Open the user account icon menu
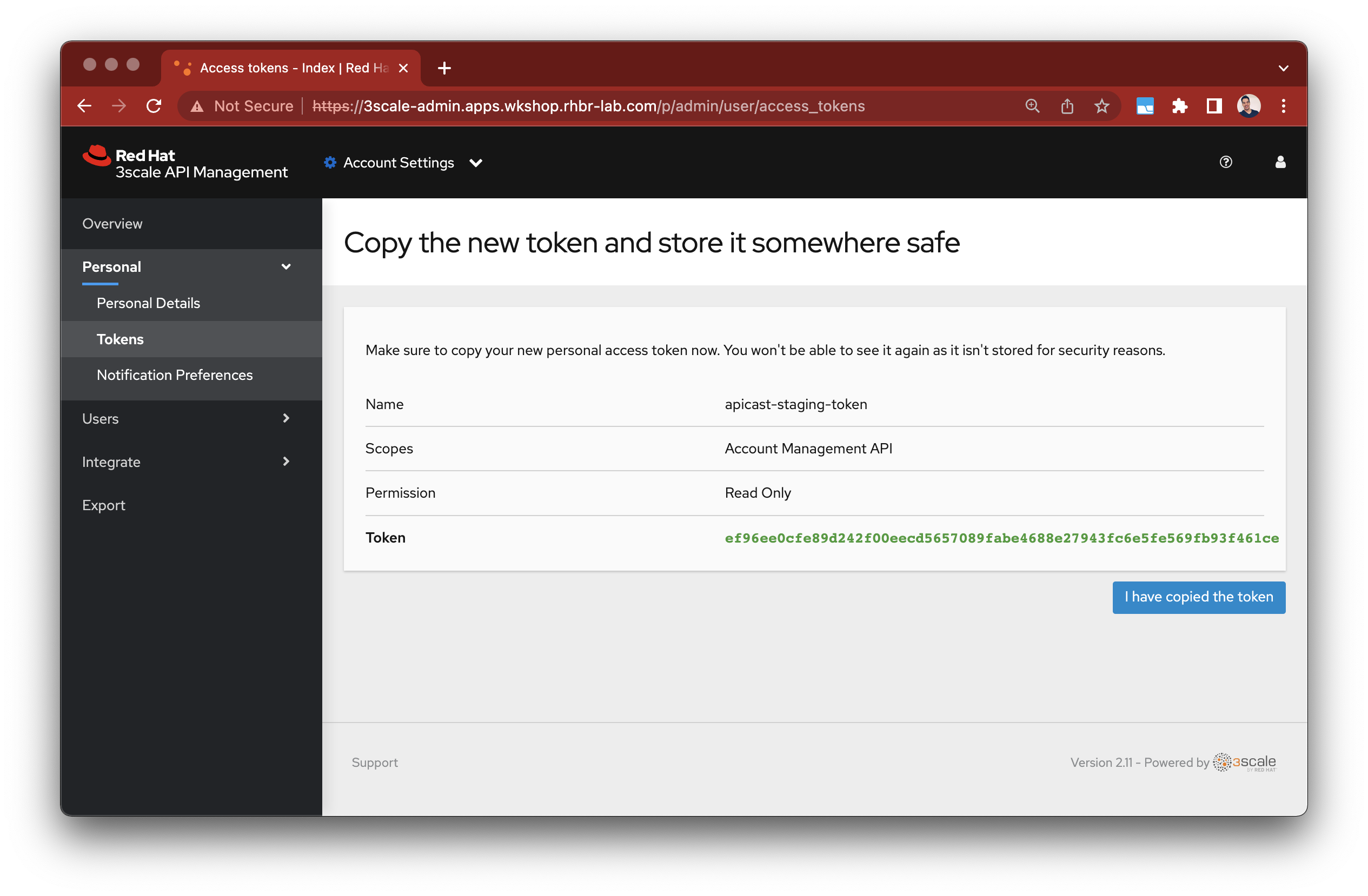 pos(1280,163)
